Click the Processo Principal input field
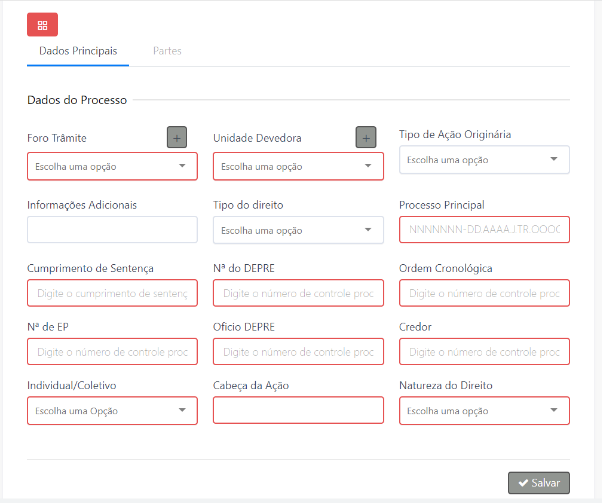This screenshot has width=602, height=503. (484, 230)
